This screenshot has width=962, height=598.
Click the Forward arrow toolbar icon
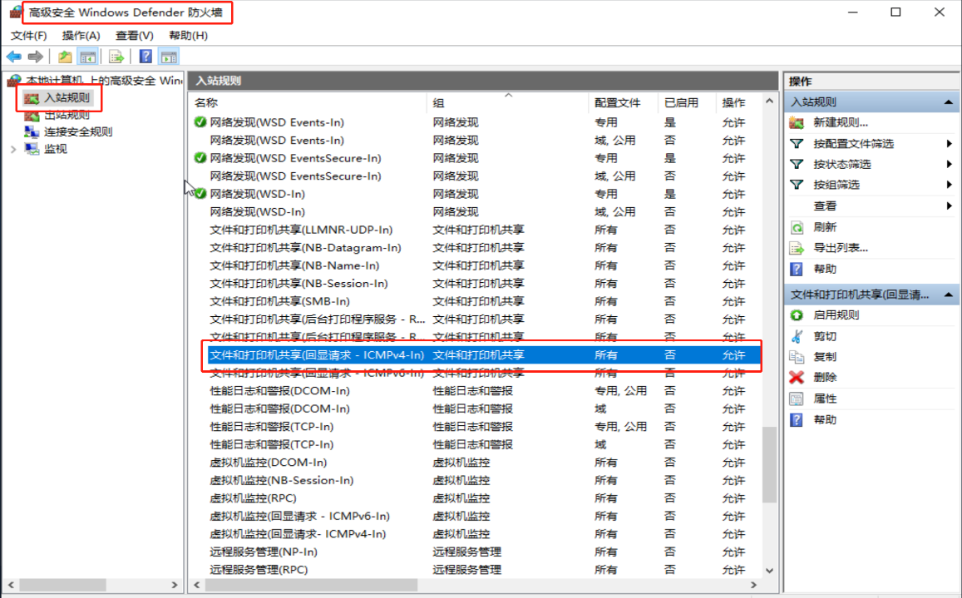[x=36, y=57]
